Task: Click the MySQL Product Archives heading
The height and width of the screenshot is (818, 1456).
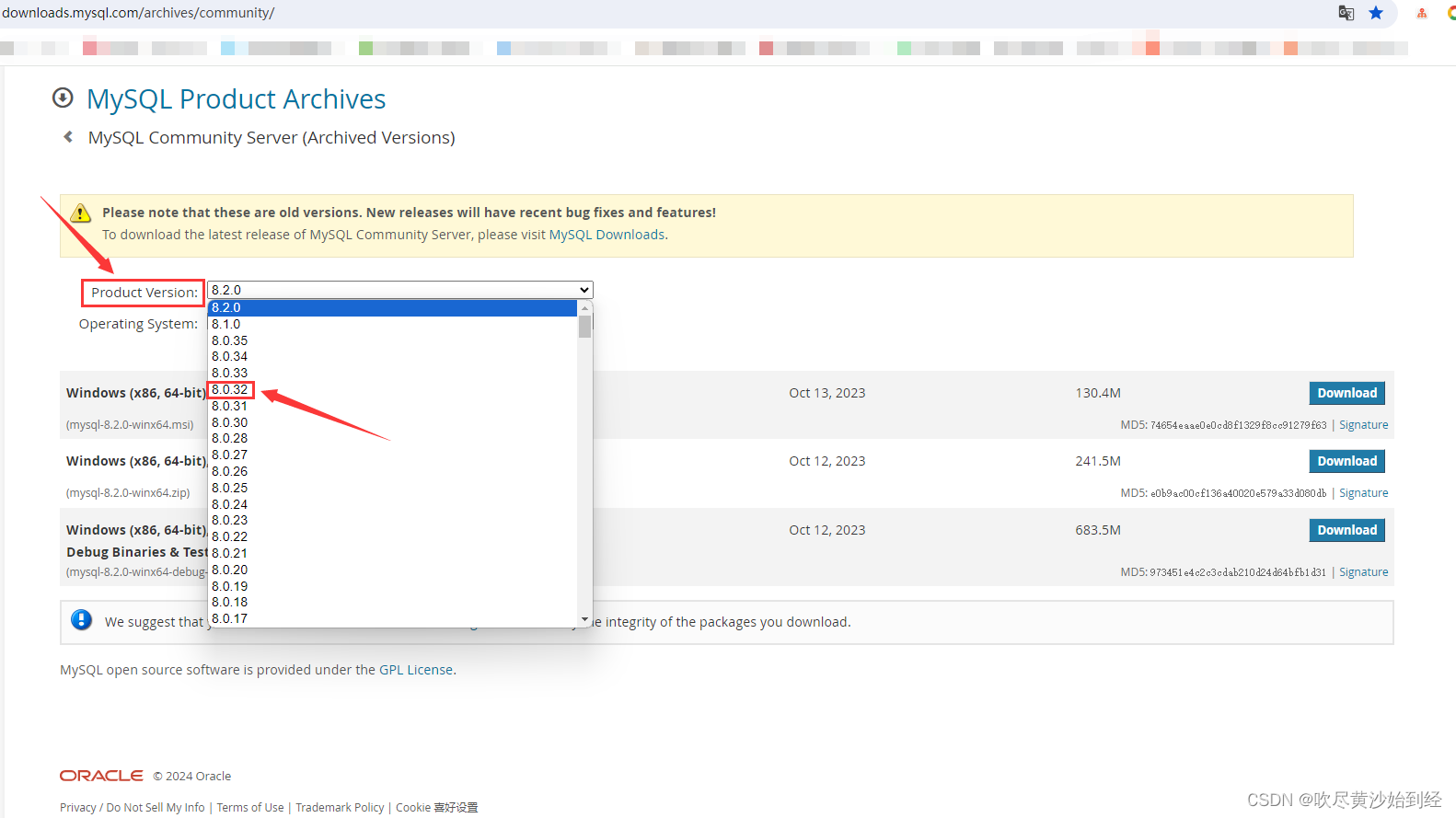Action: tap(237, 98)
